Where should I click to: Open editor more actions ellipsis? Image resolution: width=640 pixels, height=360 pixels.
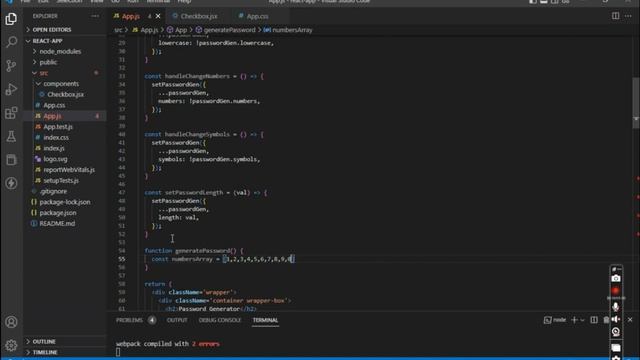tap(628, 16)
